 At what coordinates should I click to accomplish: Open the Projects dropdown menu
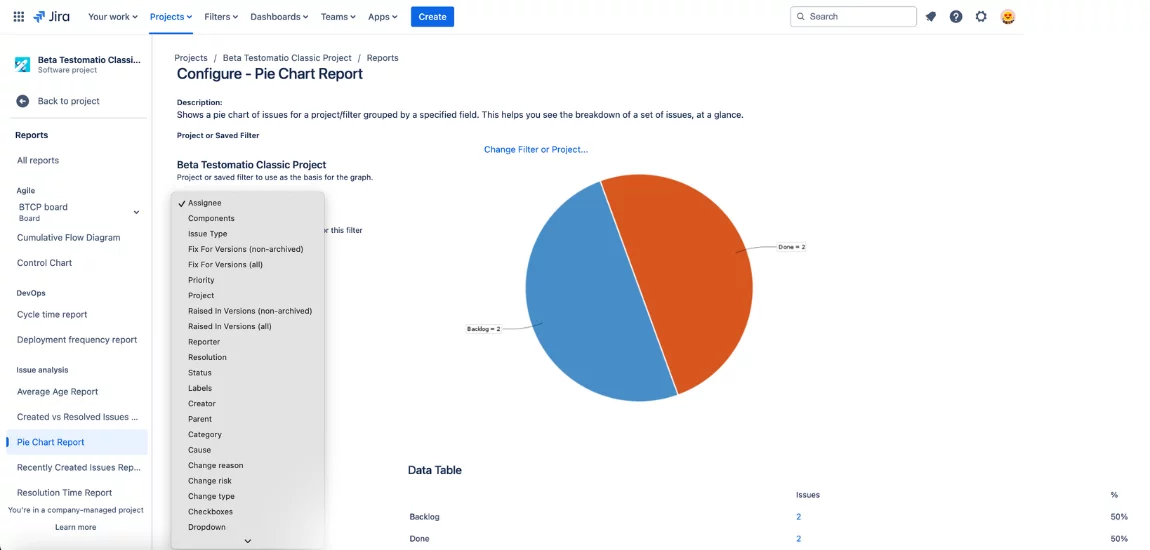pyautogui.click(x=171, y=16)
